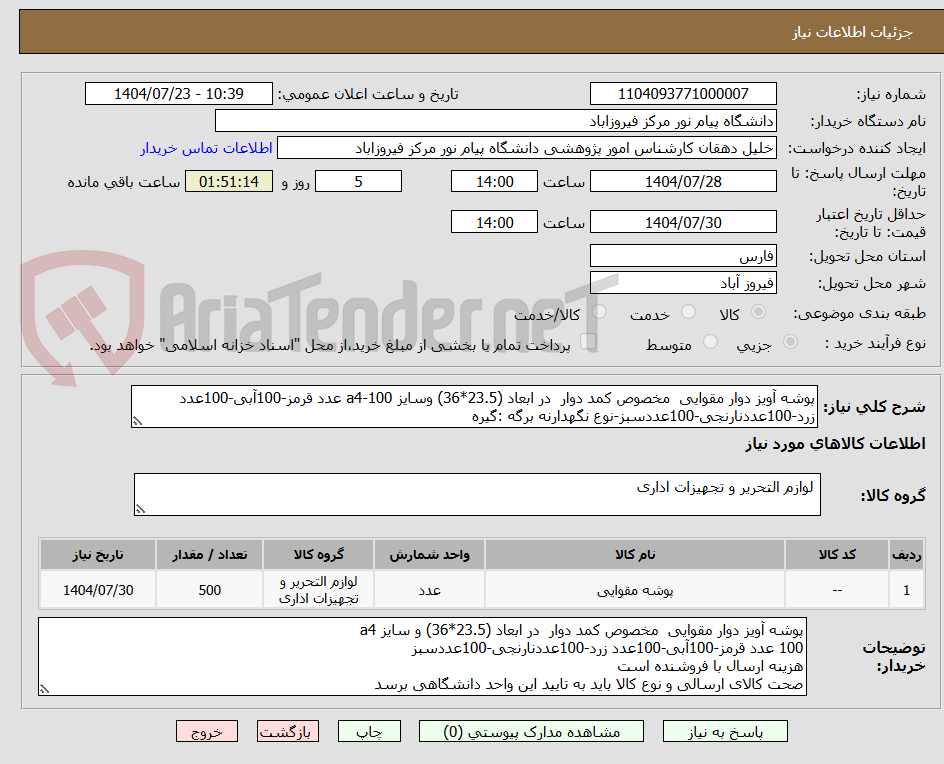Click the row number cell 1
944x764 pixels.
pos(907,590)
